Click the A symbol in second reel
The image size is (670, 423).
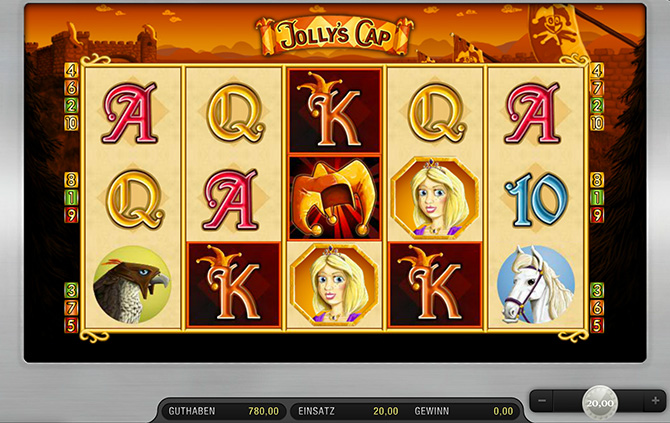click(233, 199)
